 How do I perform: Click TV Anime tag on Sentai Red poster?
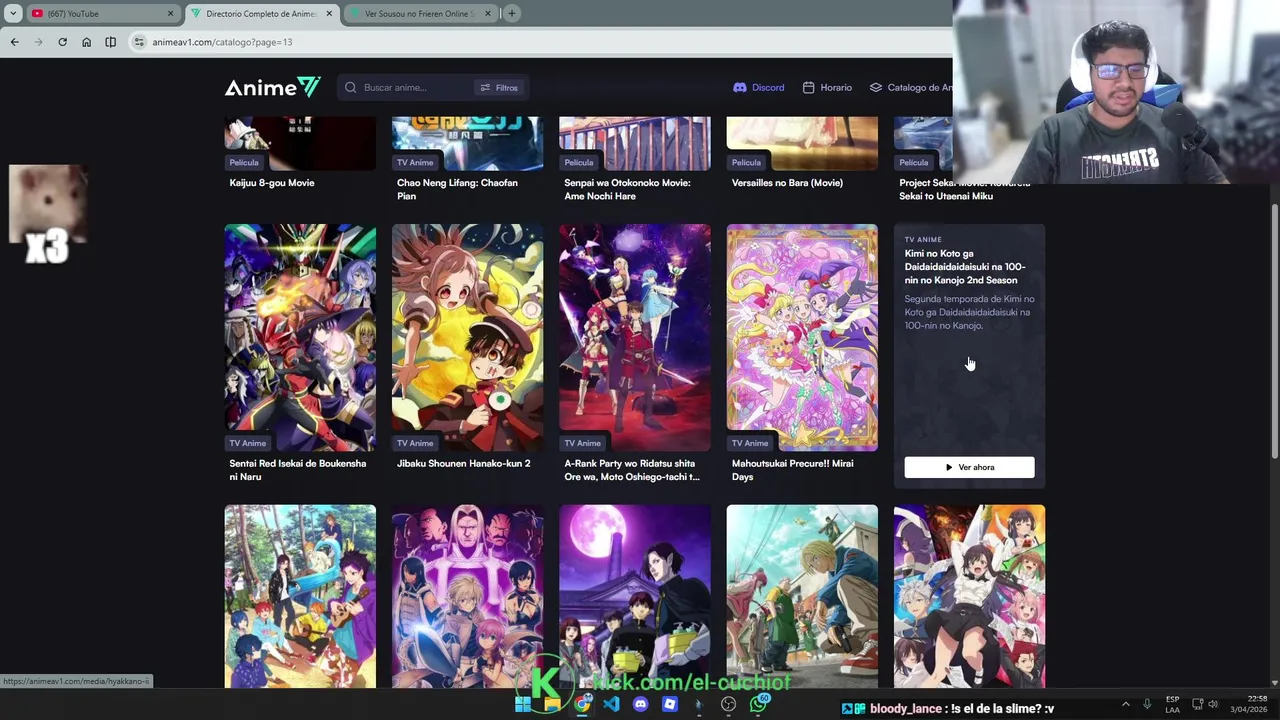(x=248, y=443)
